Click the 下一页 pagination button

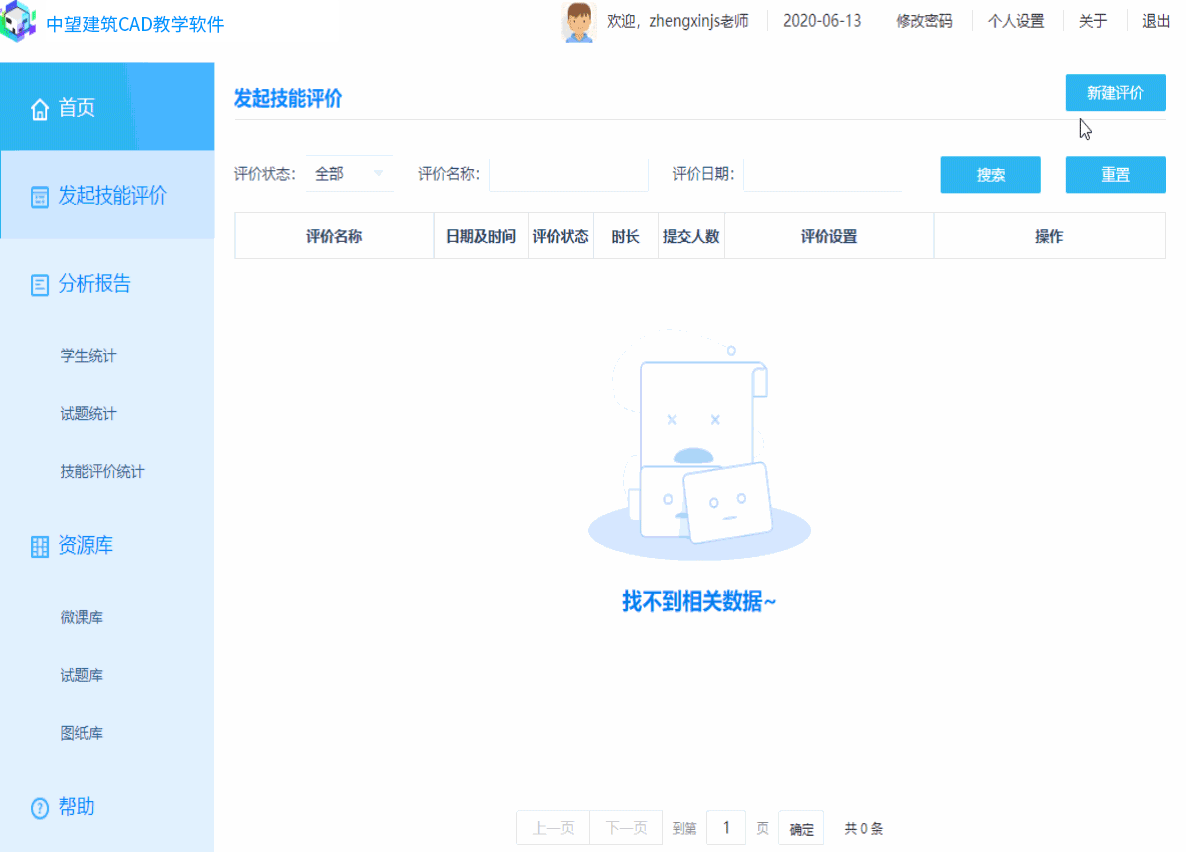coord(626,828)
